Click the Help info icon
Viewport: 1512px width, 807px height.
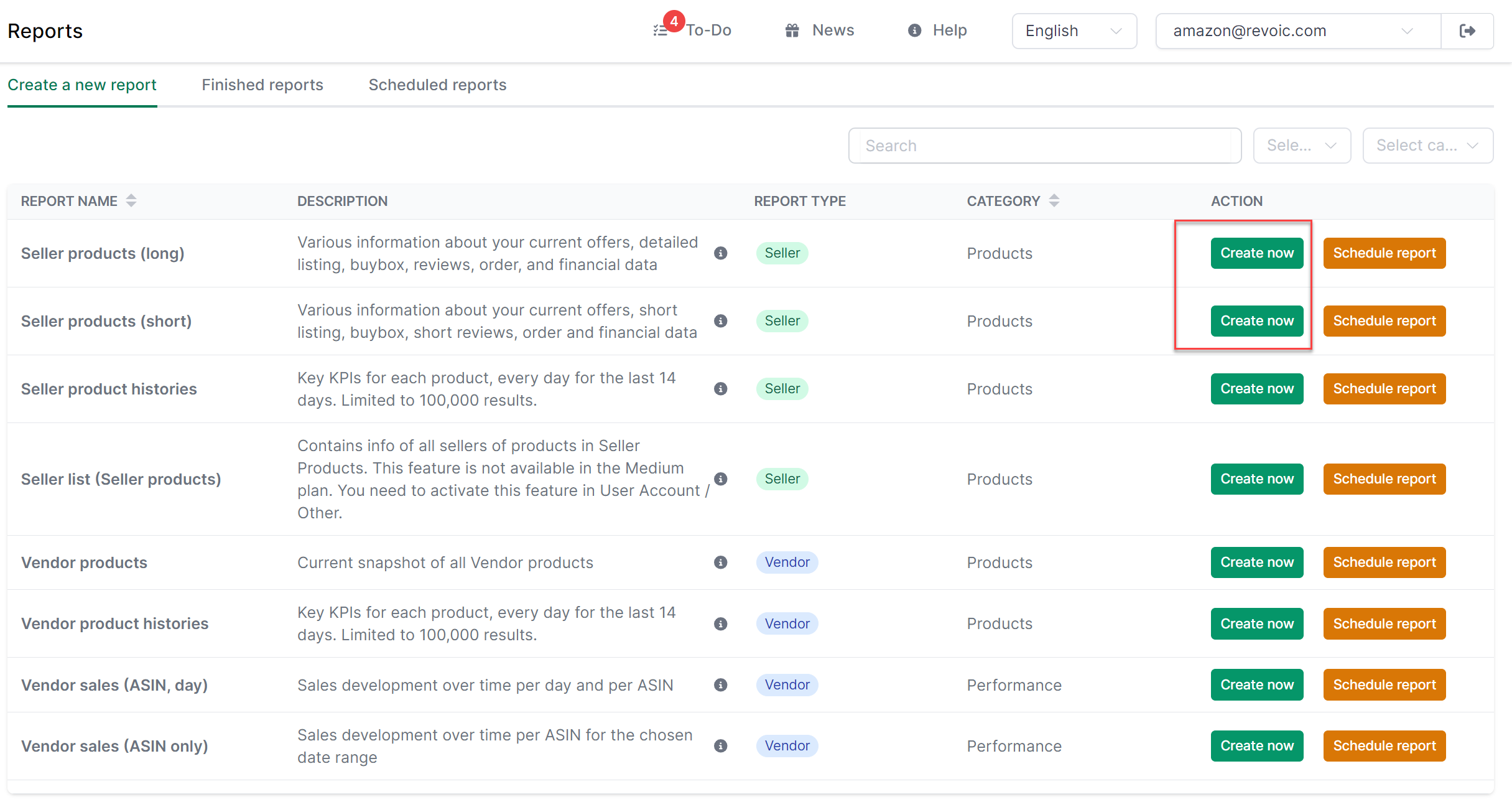(914, 30)
